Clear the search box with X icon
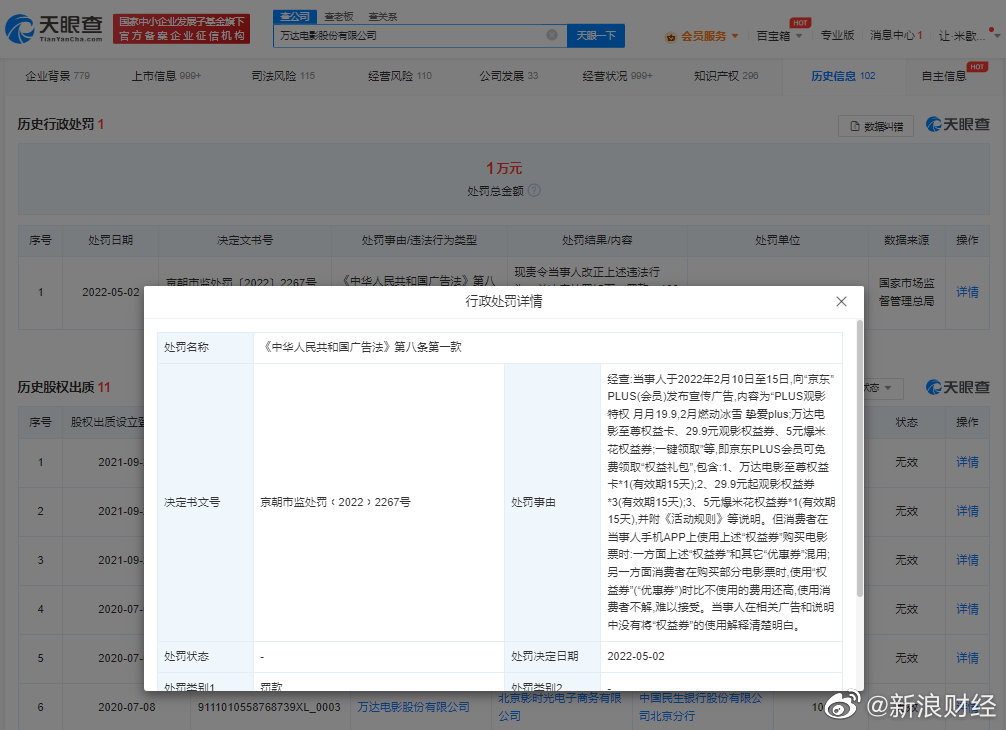This screenshot has width=1006, height=730. tap(551, 35)
